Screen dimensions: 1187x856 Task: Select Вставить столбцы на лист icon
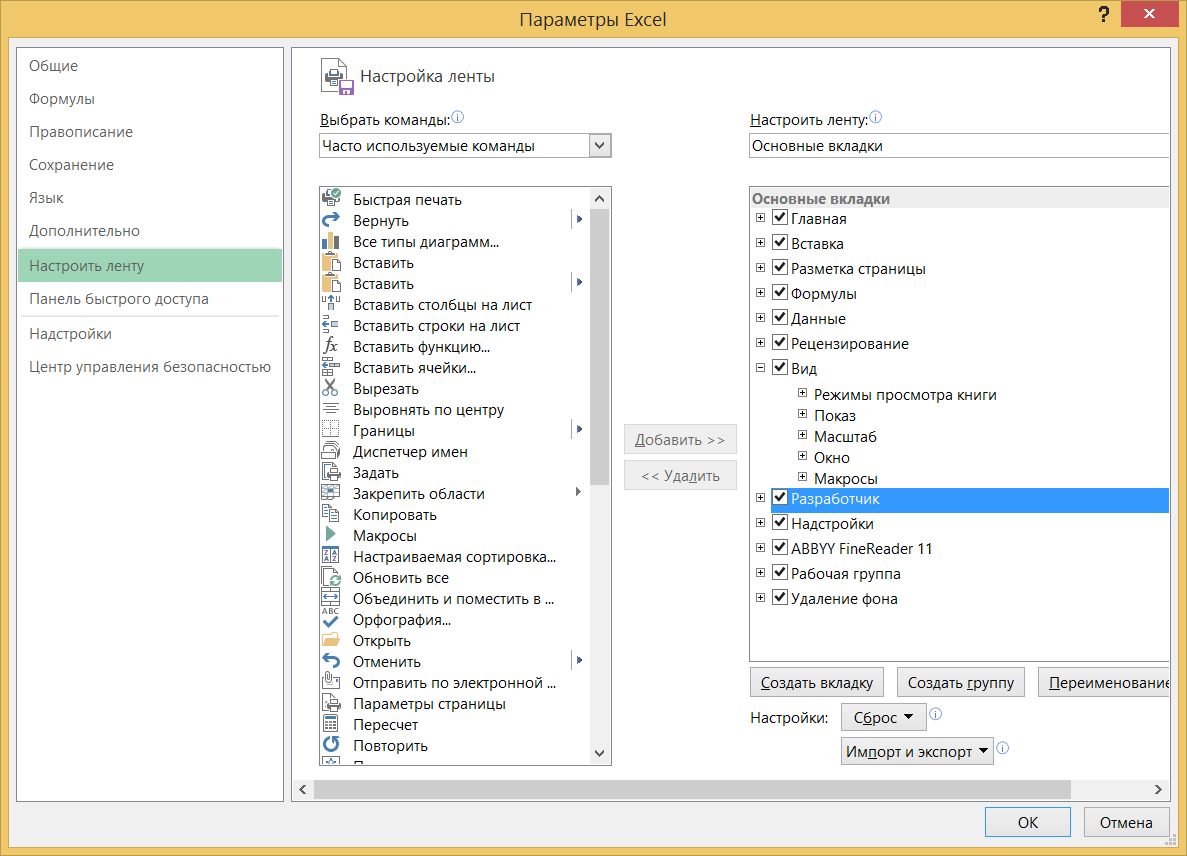pyautogui.click(x=331, y=304)
